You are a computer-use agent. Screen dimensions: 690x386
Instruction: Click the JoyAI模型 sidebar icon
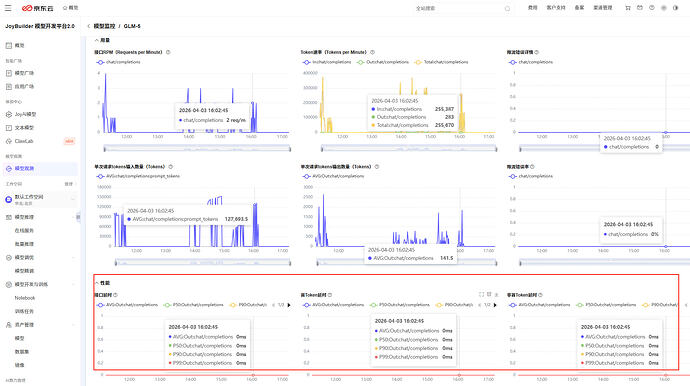[8, 114]
